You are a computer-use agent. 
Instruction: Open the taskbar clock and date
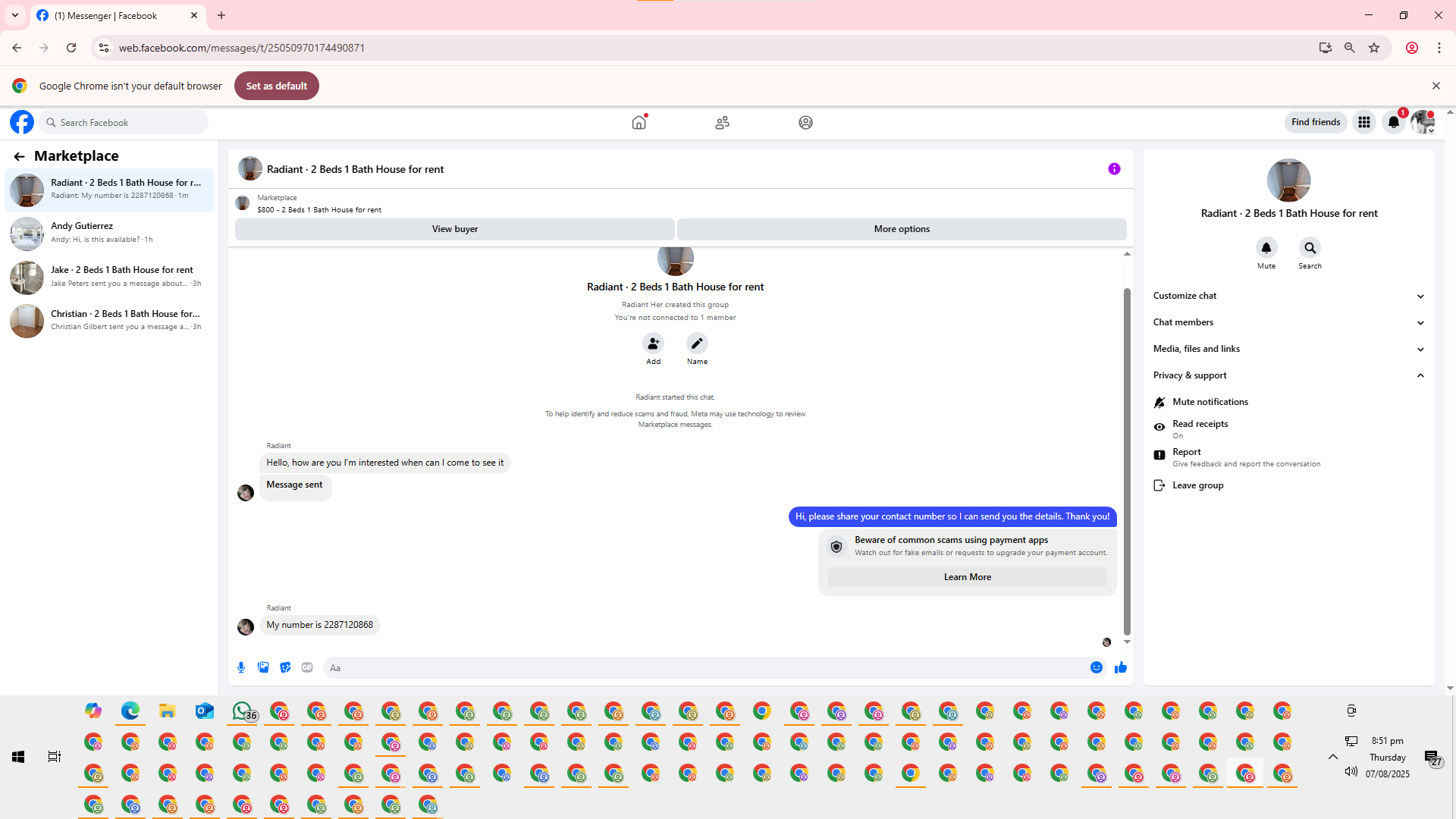(x=1388, y=757)
